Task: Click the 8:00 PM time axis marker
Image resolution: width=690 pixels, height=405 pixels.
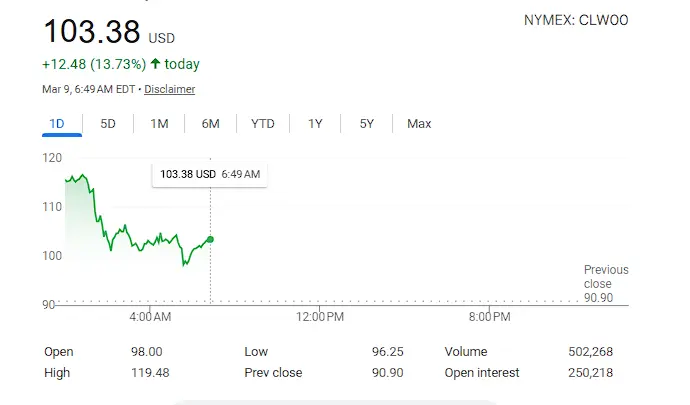Action: (488, 317)
